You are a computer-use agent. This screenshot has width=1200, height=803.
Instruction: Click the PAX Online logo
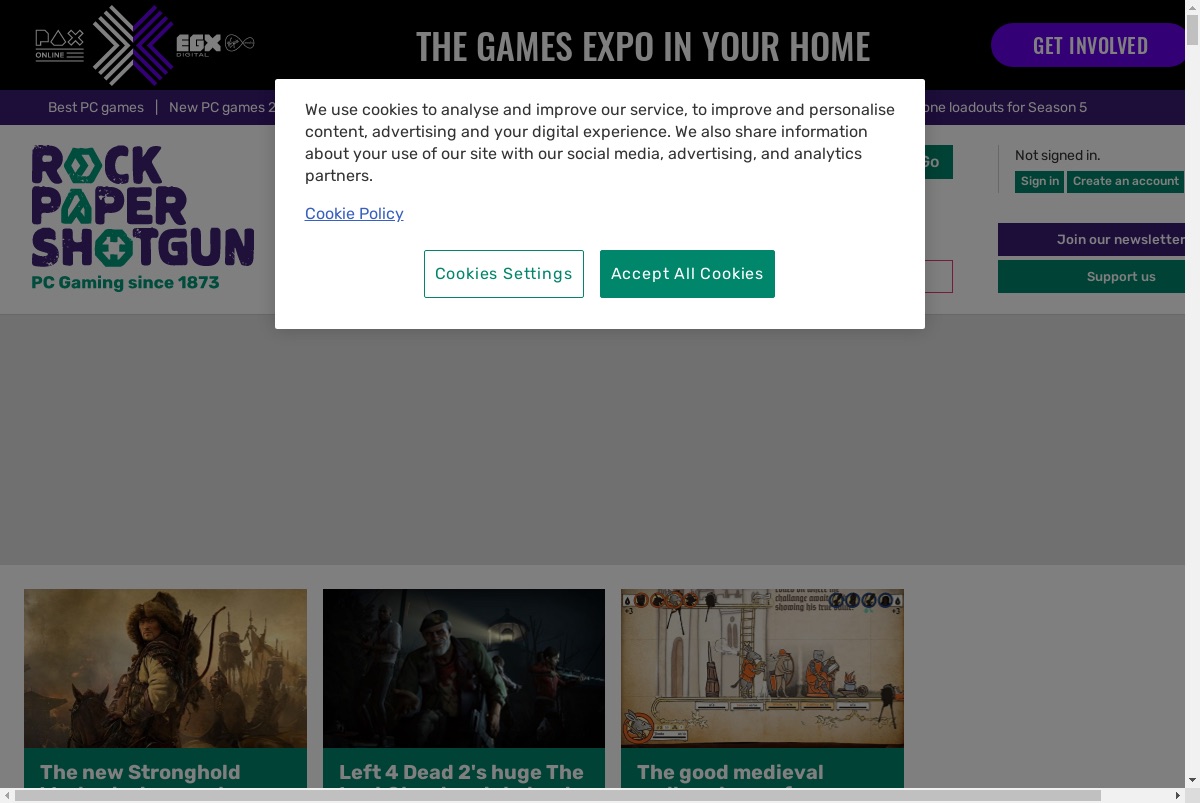click(60, 44)
